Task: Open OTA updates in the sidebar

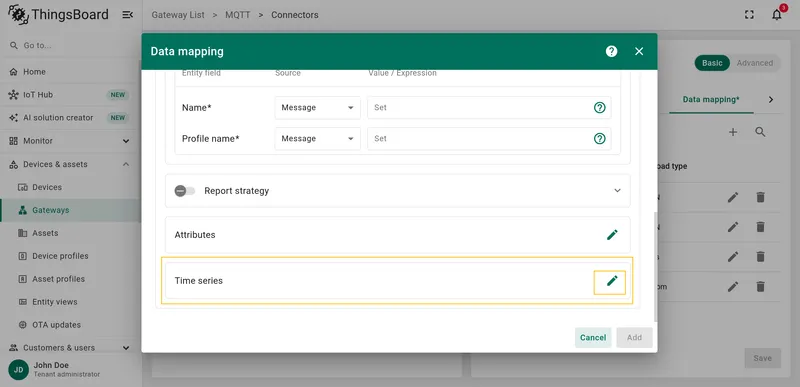Action: pos(70,325)
